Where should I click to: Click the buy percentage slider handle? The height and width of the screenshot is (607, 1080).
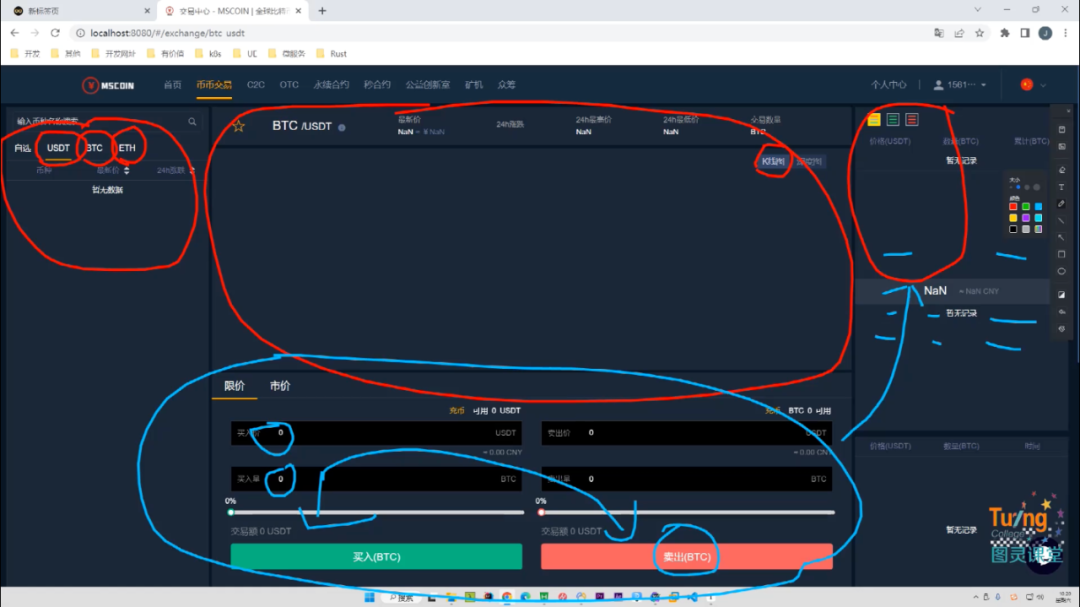coord(231,513)
